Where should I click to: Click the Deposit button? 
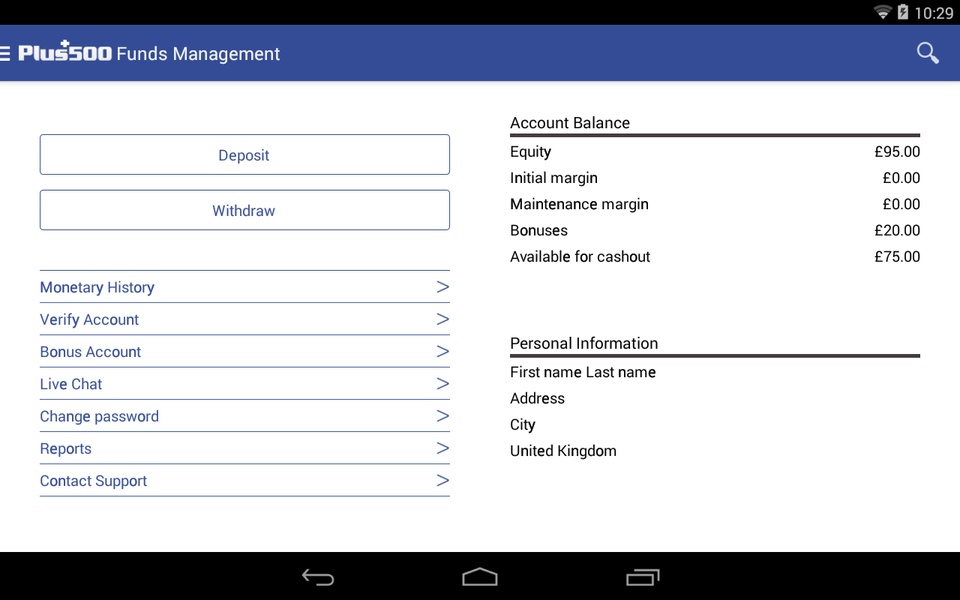click(245, 155)
